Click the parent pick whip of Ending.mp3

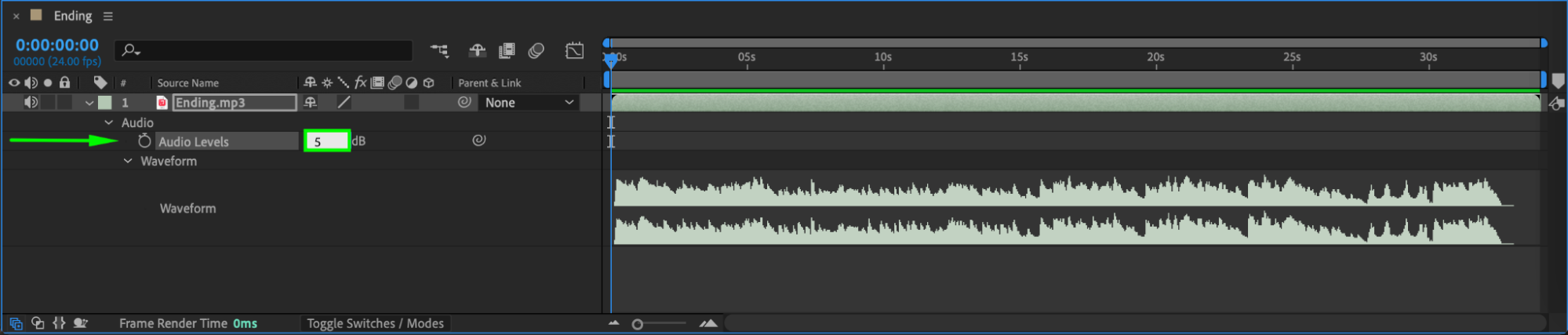tap(464, 102)
